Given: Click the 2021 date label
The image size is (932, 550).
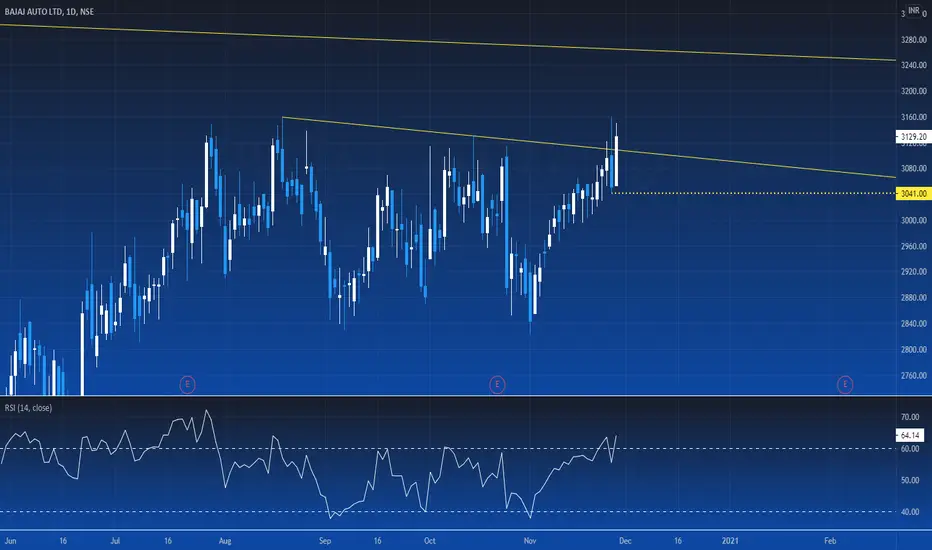Looking at the screenshot, I should 730,540.
